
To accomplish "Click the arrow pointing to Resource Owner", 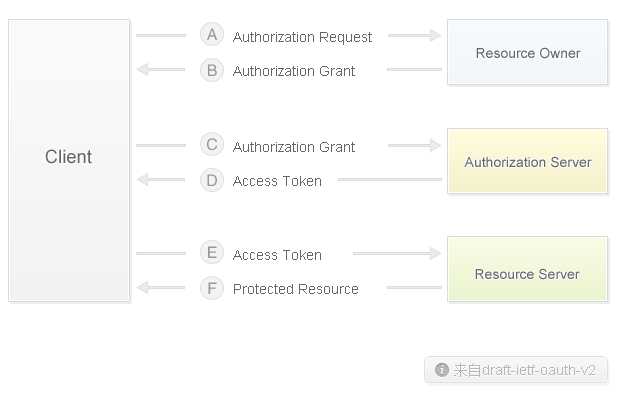I will 414,35.
